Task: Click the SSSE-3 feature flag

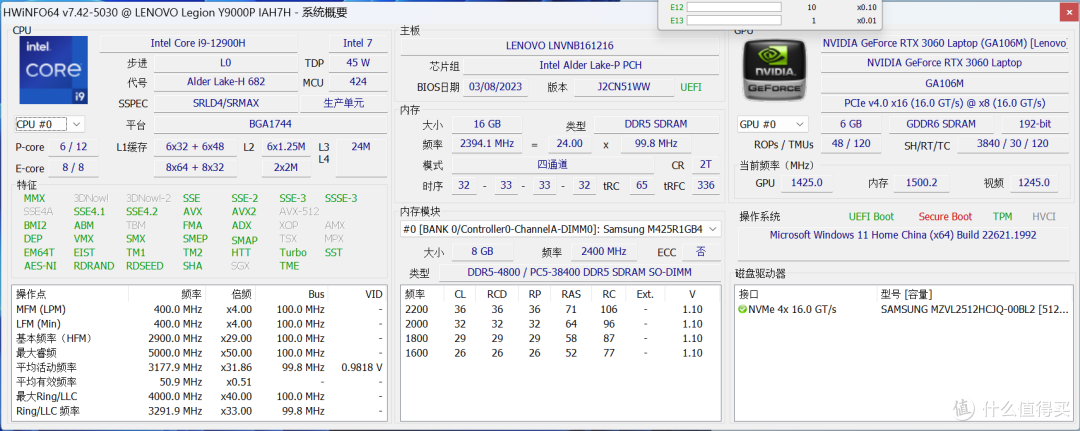Action: pos(341,198)
